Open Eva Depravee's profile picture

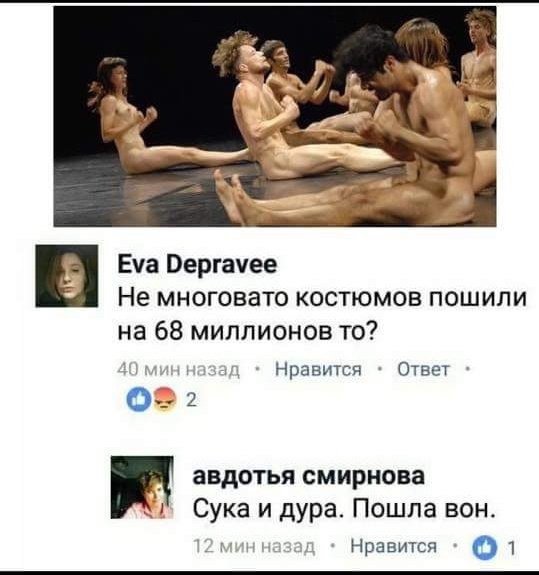pos(67,276)
